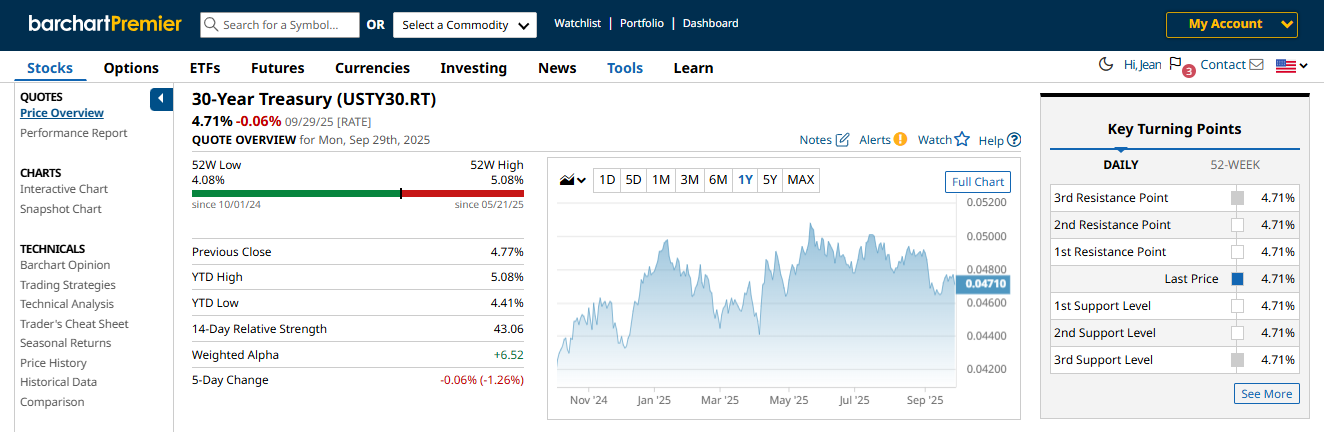Viewport: 1324px width, 432px height.
Task: Select the ETFs menu tab
Action: coord(205,68)
